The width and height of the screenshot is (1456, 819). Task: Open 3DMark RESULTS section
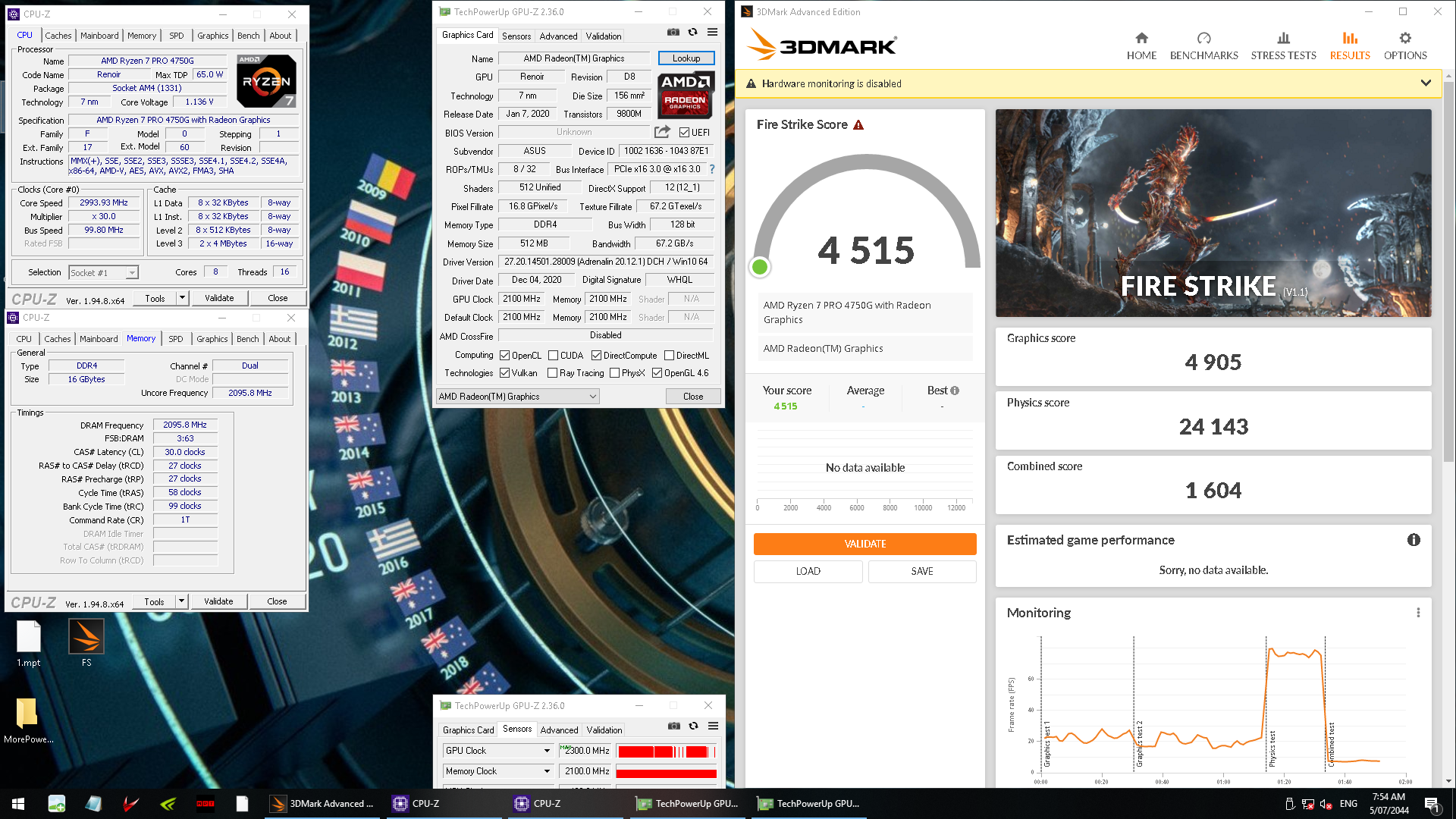click(x=1350, y=46)
